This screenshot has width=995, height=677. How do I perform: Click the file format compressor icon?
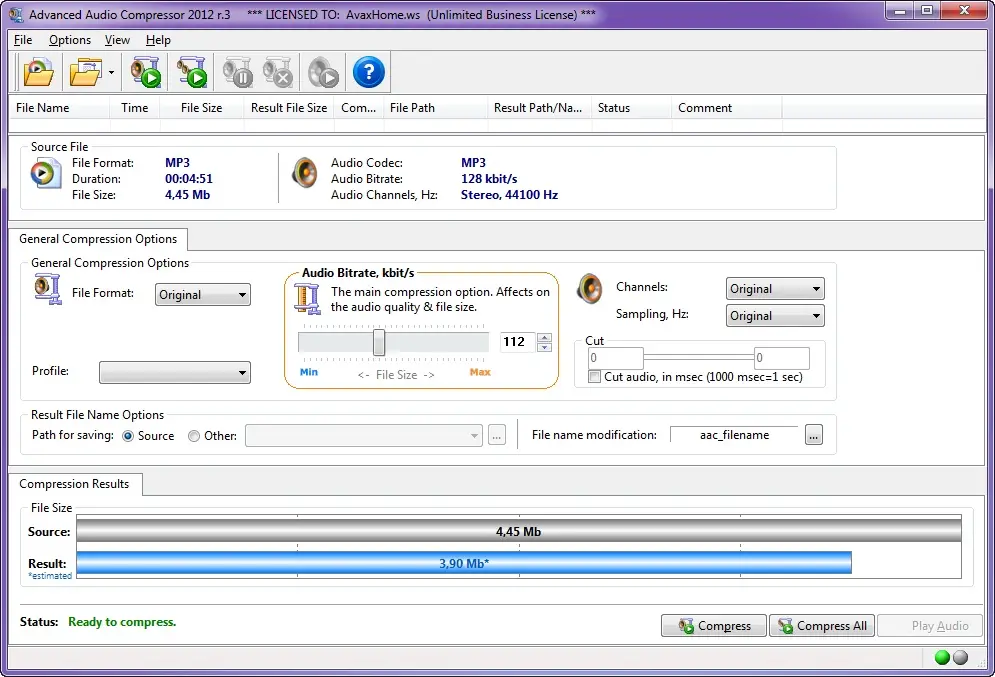point(48,289)
